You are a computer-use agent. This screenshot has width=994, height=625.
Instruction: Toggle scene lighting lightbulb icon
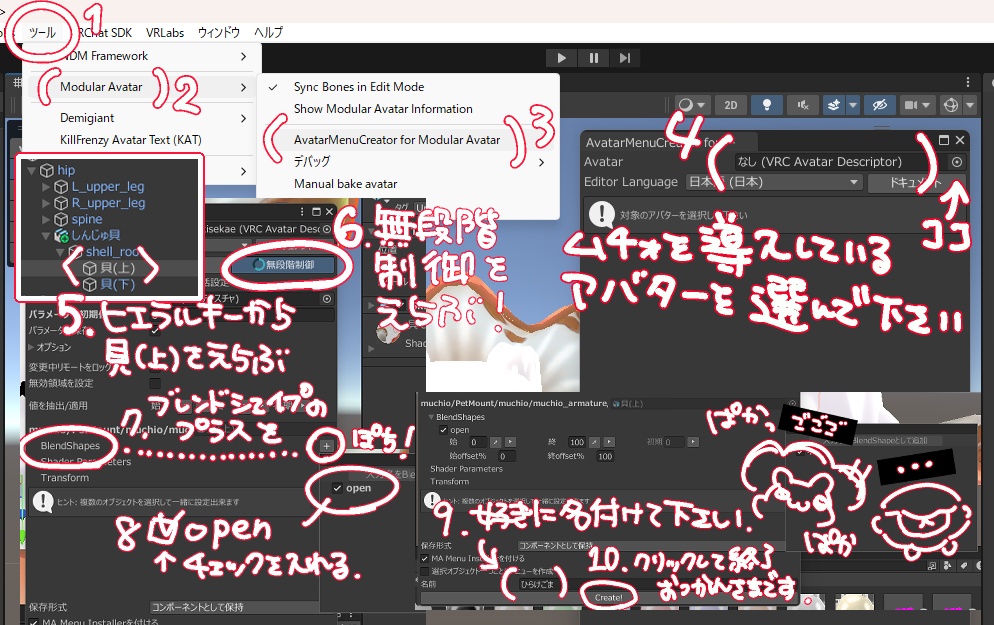pos(766,105)
